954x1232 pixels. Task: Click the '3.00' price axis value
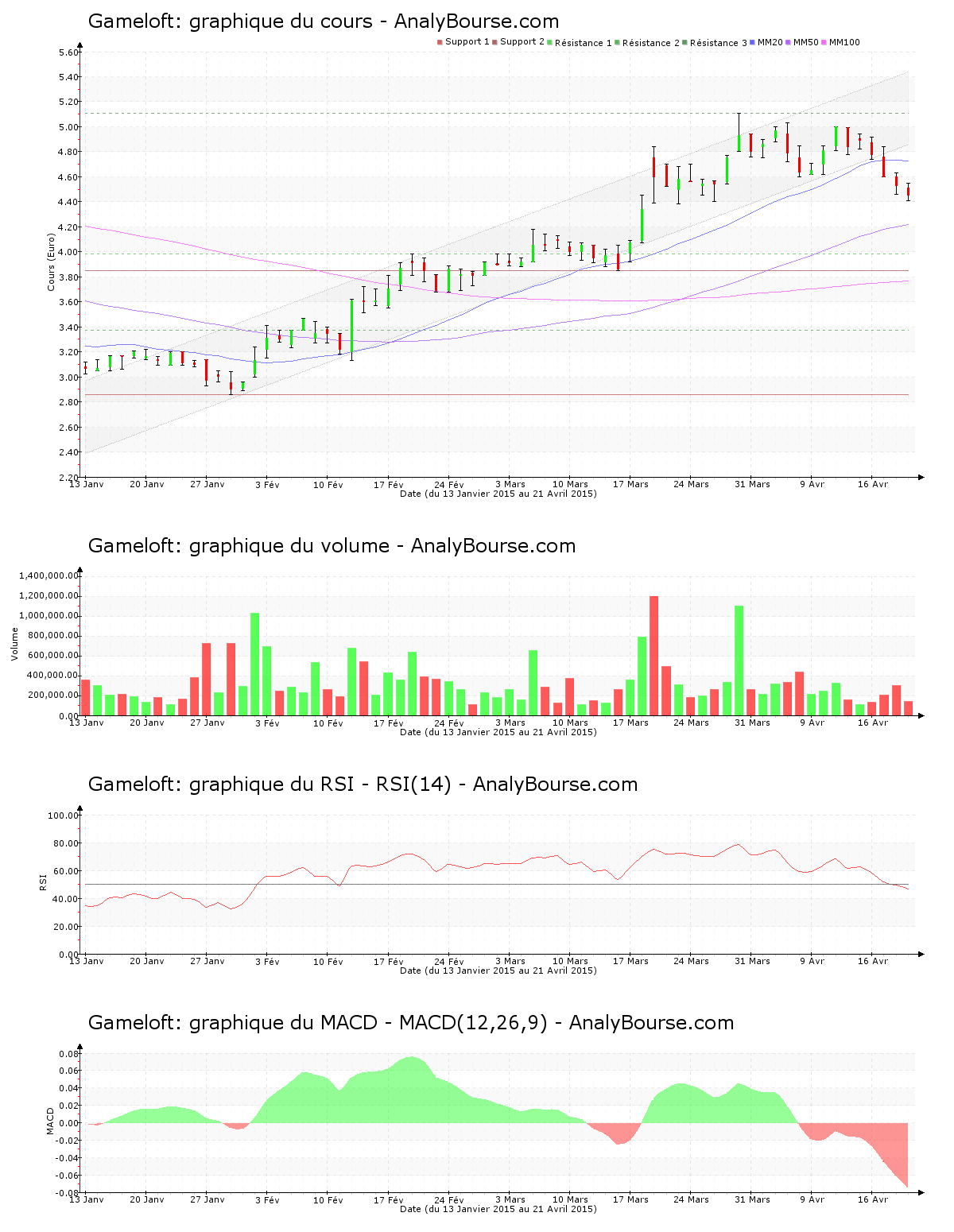point(68,378)
